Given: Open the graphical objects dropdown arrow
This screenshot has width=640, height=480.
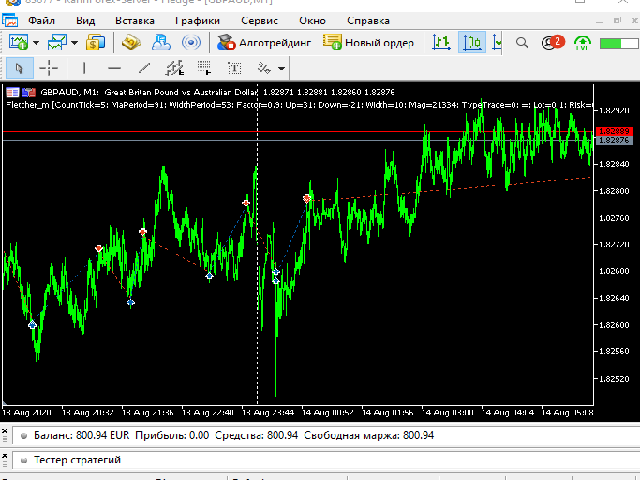Looking at the screenshot, I should [x=283, y=69].
